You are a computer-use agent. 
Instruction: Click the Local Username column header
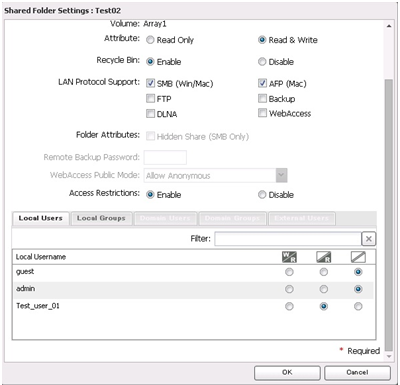tap(41, 257)
